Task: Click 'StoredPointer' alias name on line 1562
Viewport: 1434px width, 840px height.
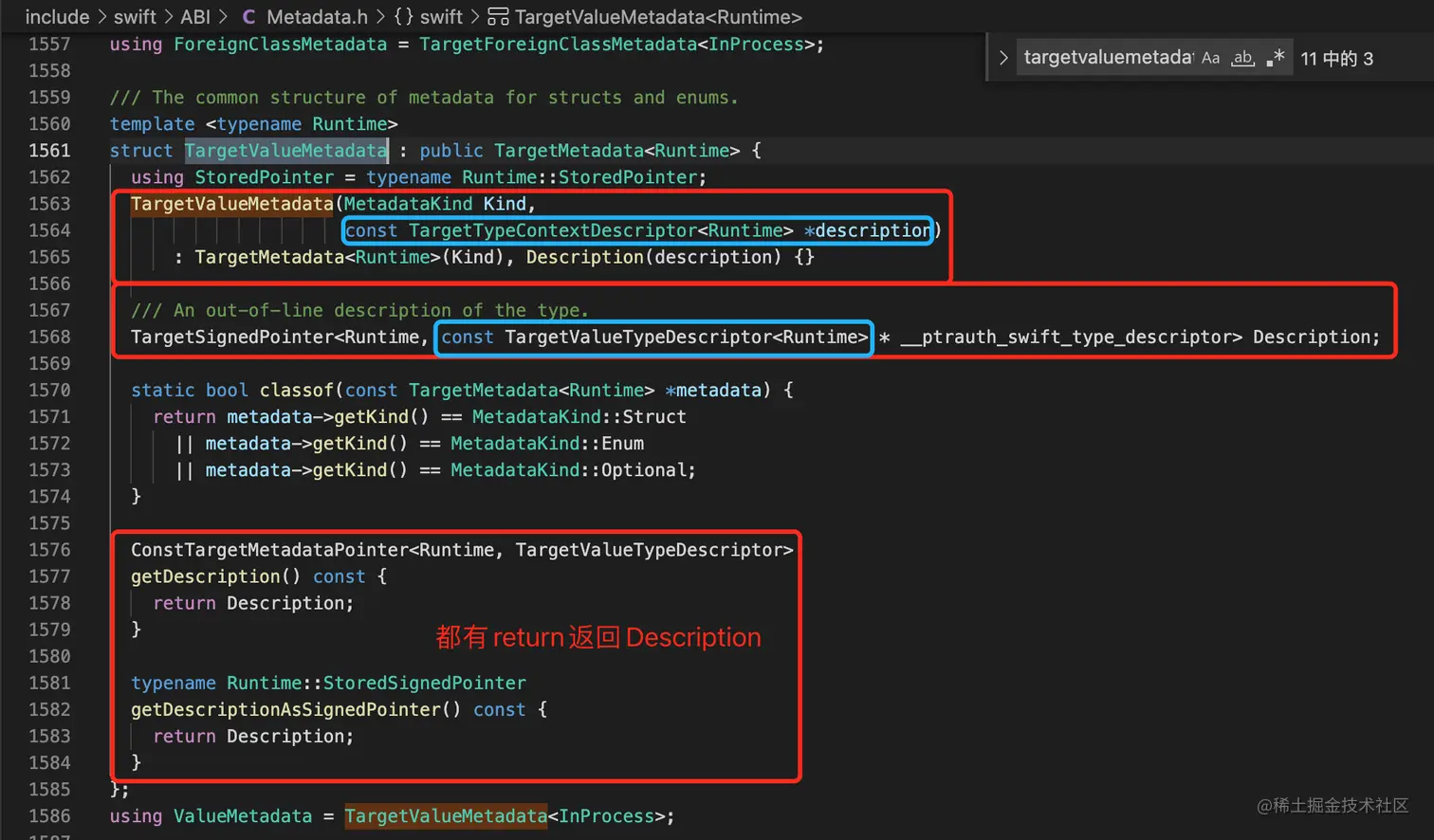Action: [264, 177]
